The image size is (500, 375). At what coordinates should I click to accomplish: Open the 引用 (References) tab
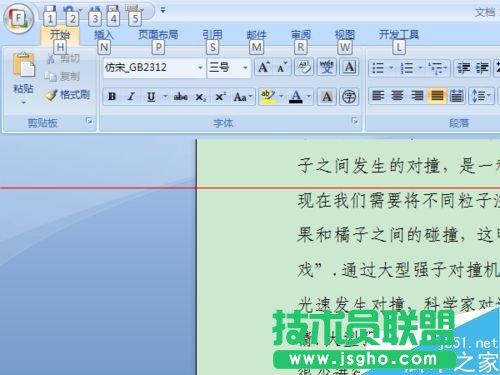[212, 35]
